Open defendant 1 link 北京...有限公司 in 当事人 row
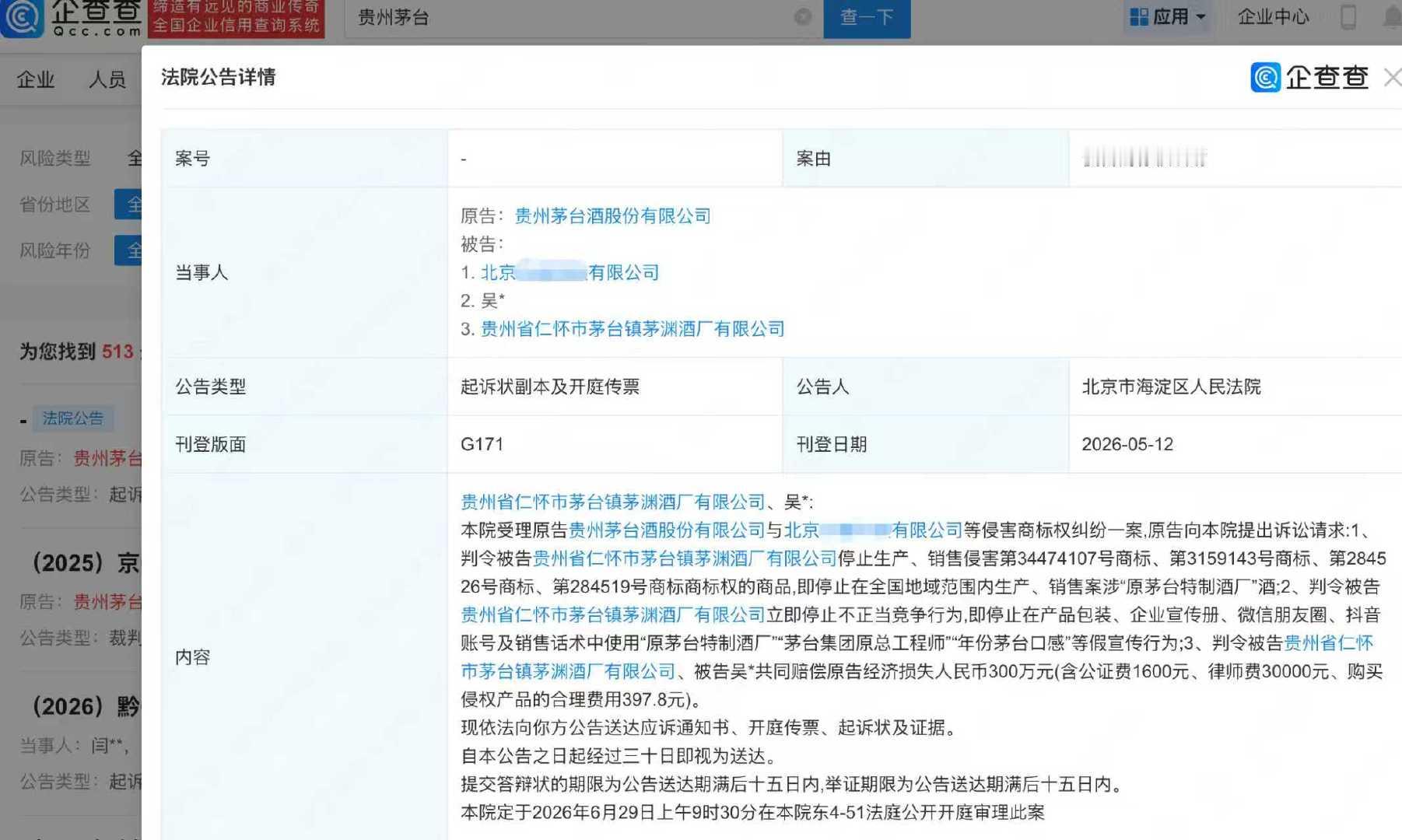Screen dimensions: 1402x840 point(570,272)
